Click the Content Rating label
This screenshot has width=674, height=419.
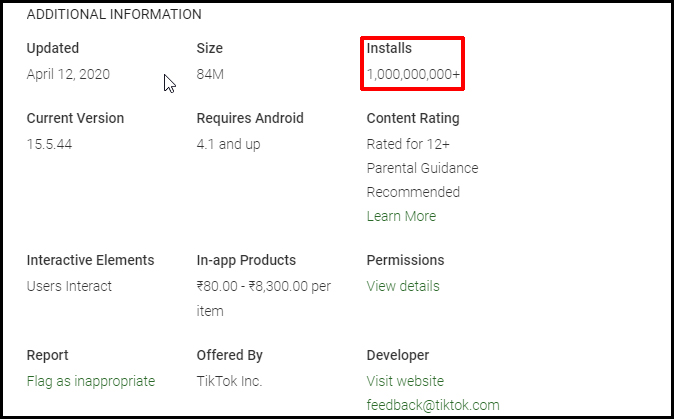[413, 118]
